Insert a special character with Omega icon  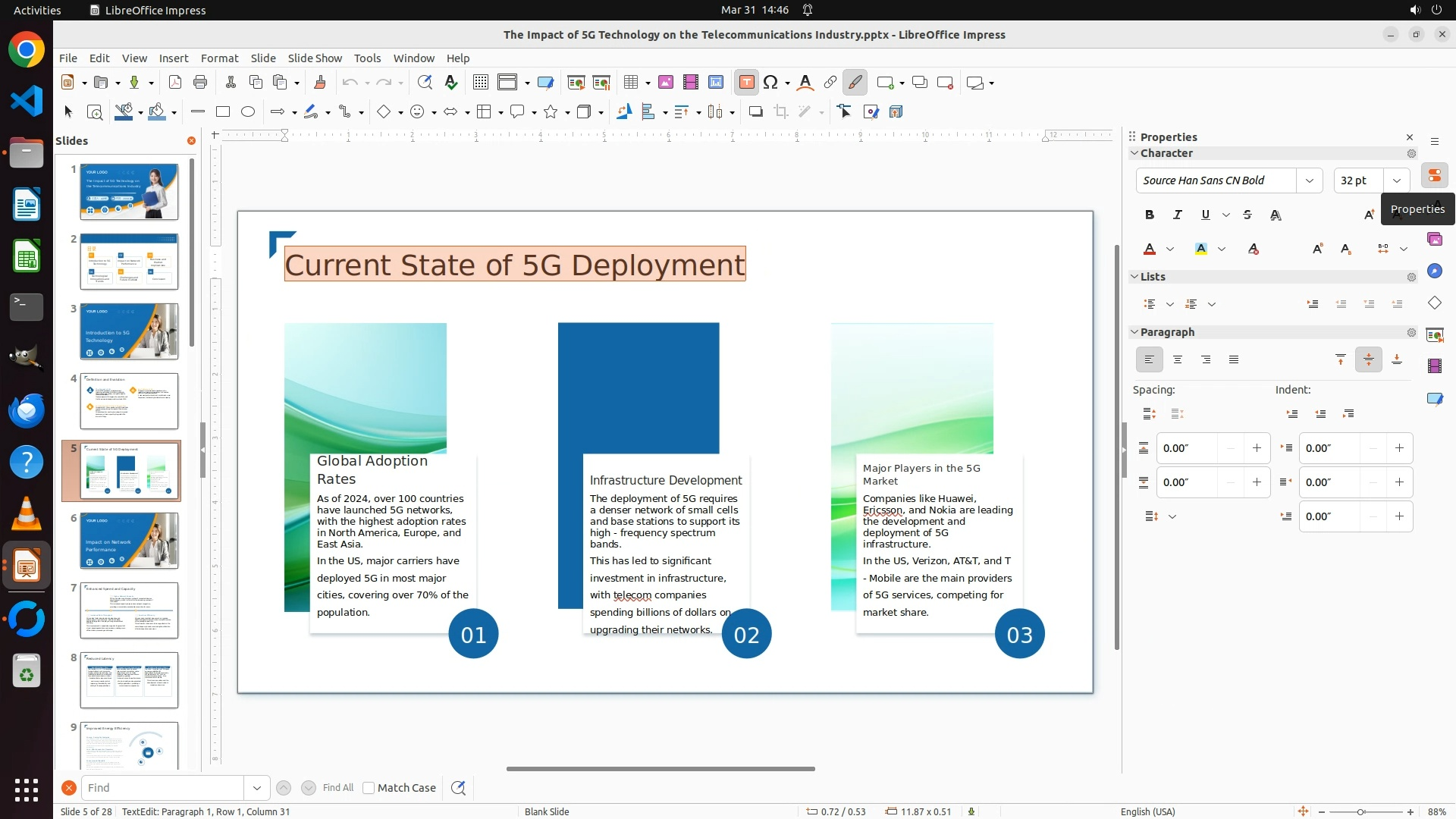770,83
